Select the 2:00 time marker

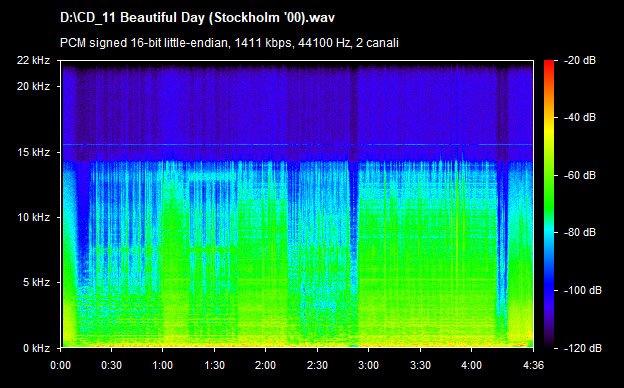pos(265,365)
